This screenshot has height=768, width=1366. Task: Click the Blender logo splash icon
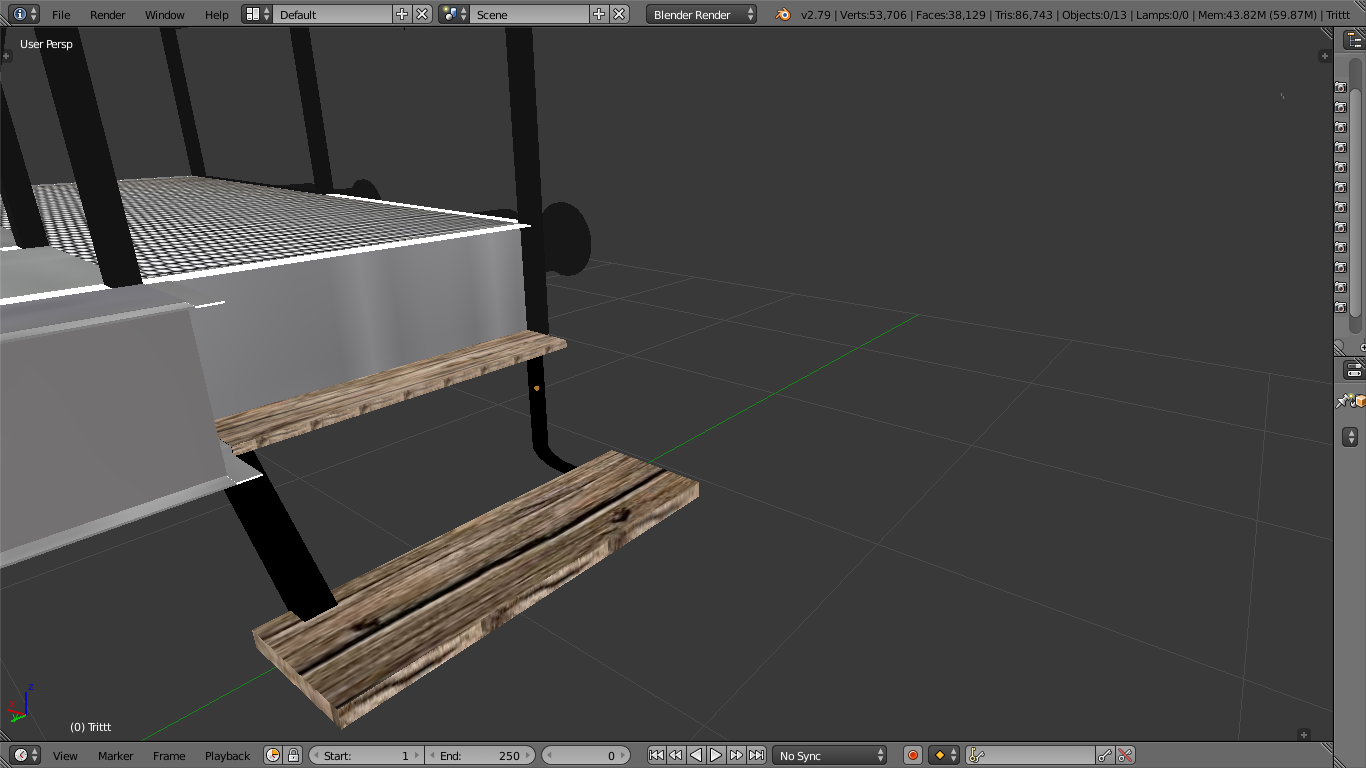point(783,14)
